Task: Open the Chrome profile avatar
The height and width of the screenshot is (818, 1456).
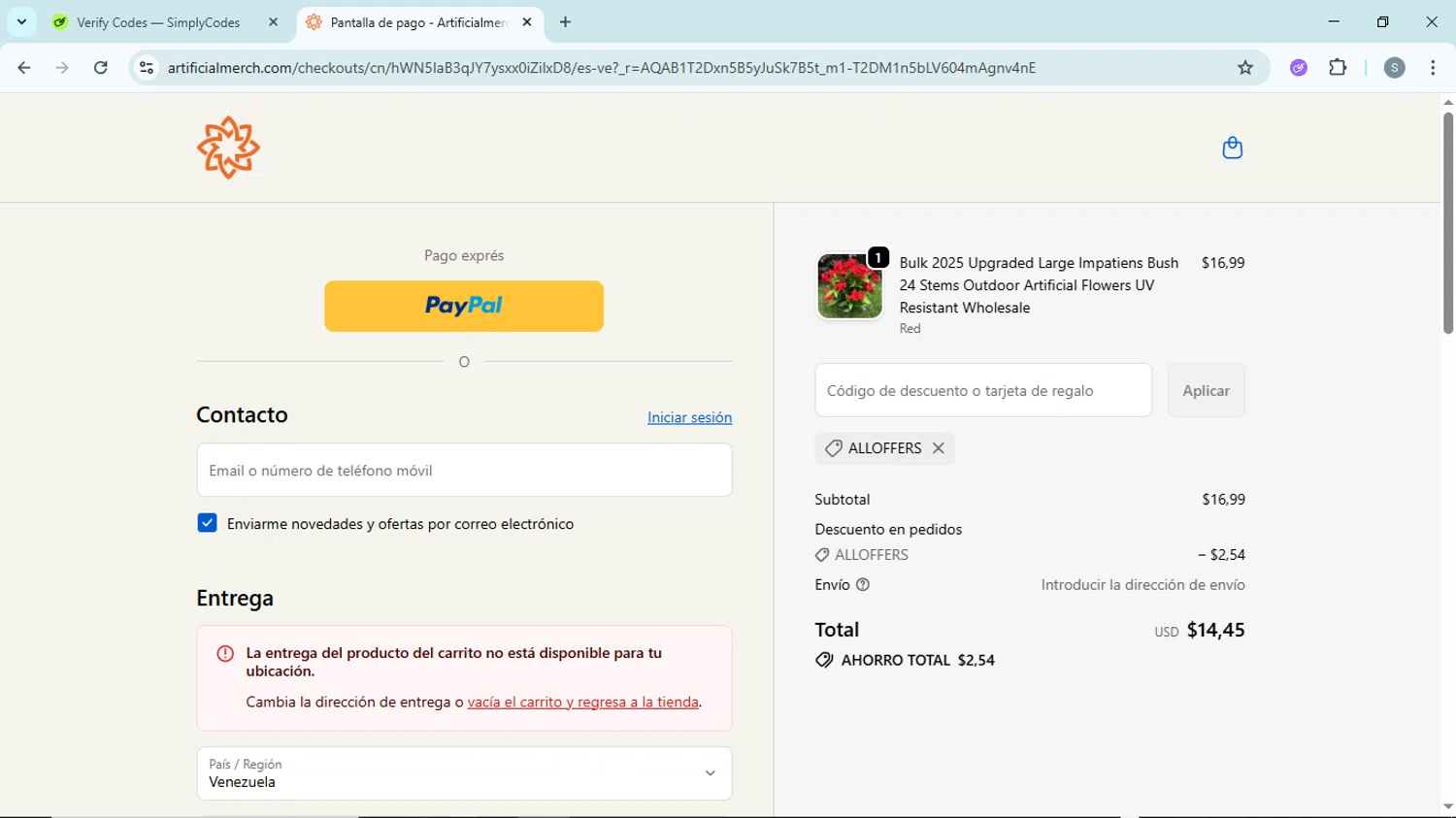Action: pyautogui.click(x=1395, y=68)
